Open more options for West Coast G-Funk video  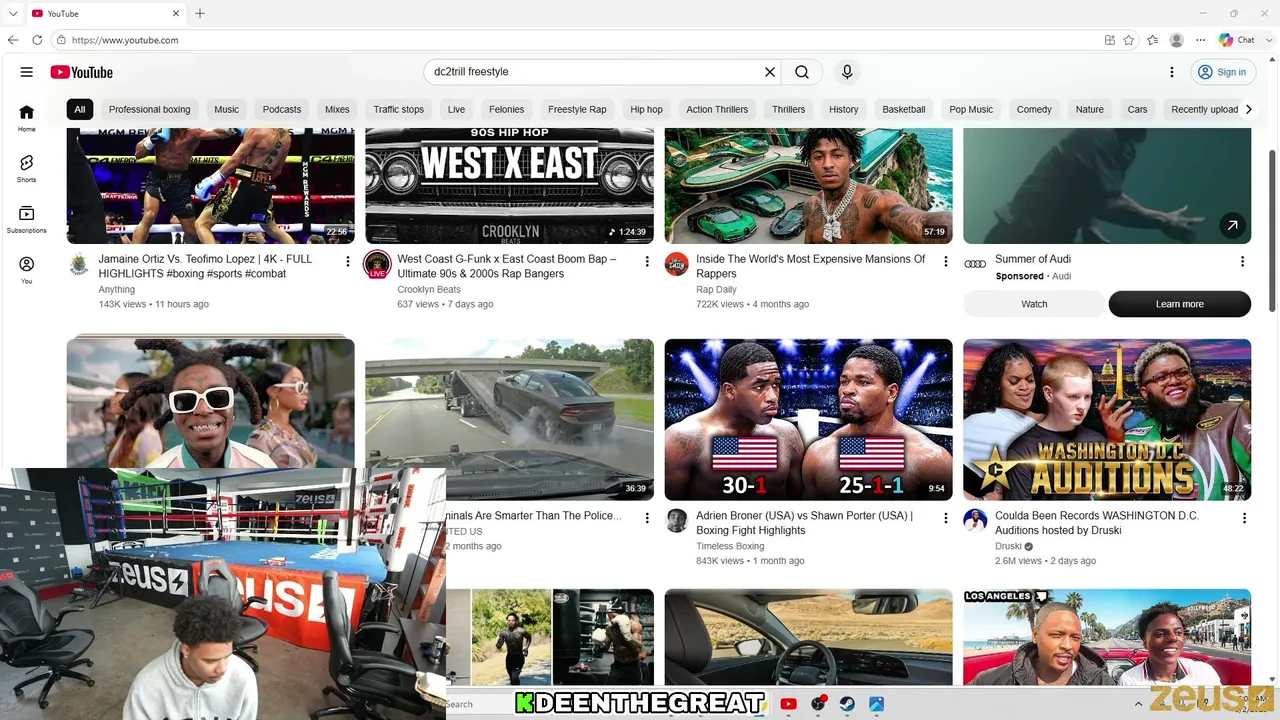[647, 262]
